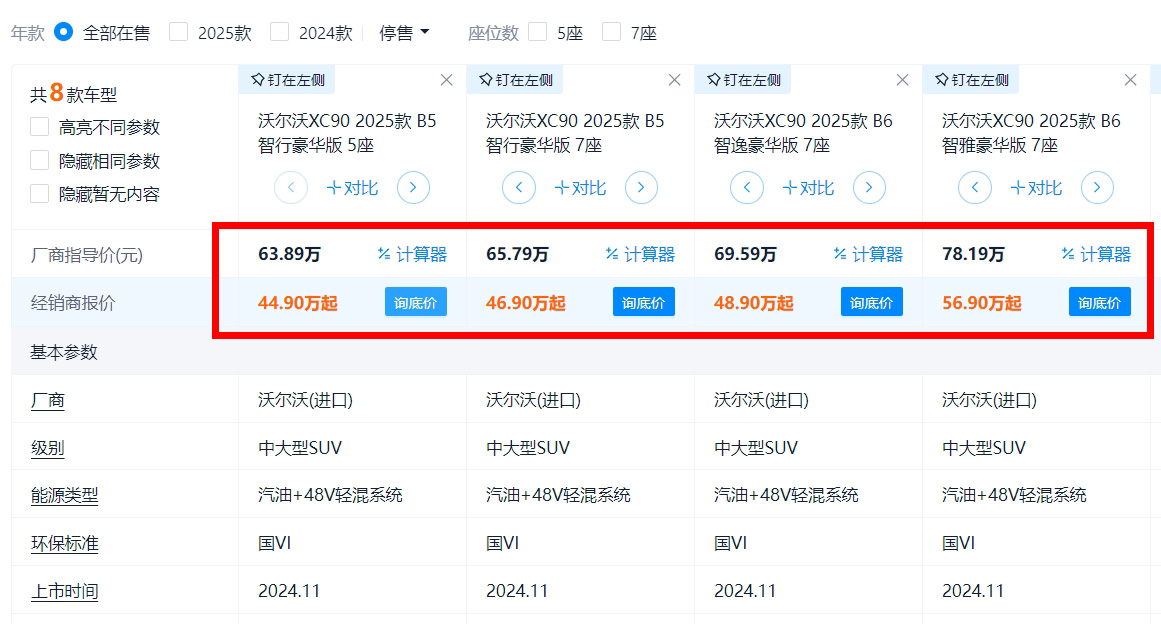Enable 高亮不同参数 option
Viewport: 1161px width, 624px height.
[39, 127]
